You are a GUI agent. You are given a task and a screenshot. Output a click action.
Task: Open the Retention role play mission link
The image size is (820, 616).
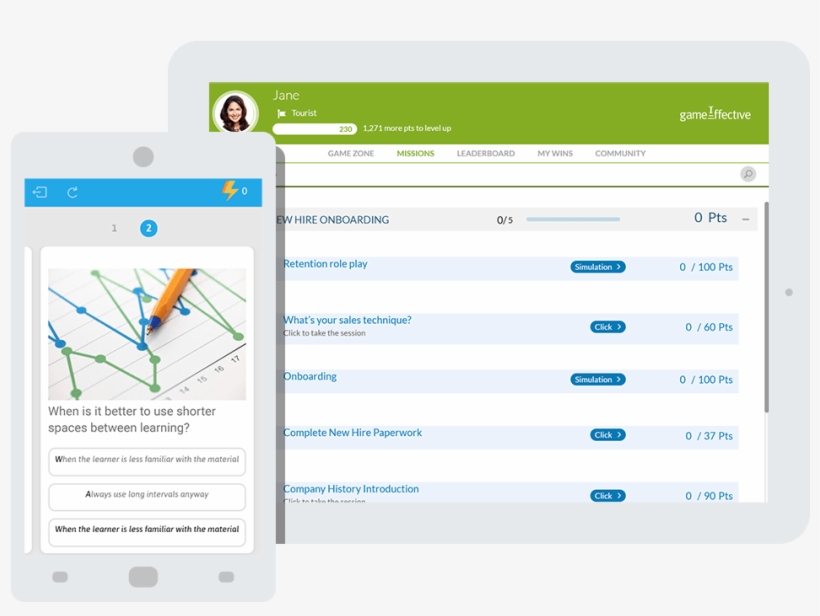click(325, 264)
